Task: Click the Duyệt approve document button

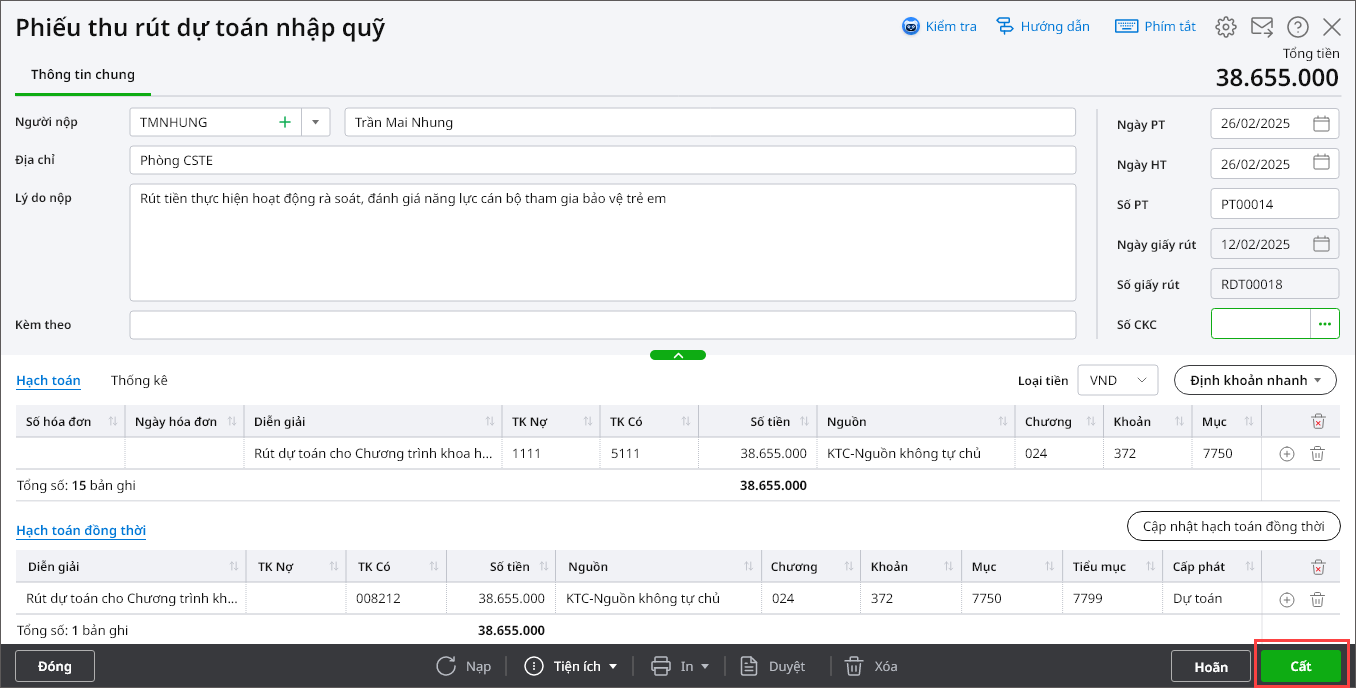Action: coord(772,666)
